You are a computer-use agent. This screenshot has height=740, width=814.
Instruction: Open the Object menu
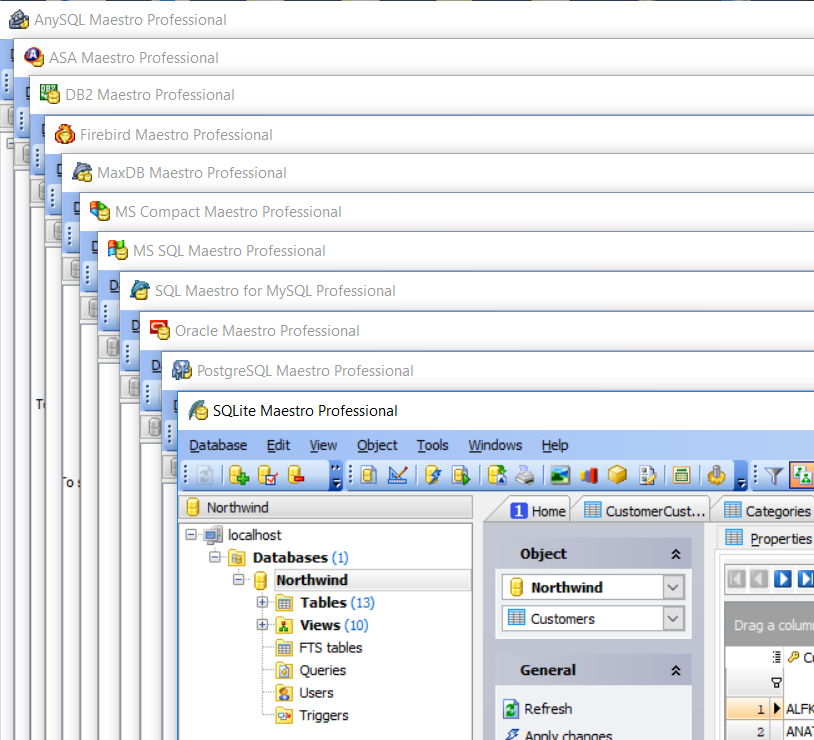[x=377, y=446]
